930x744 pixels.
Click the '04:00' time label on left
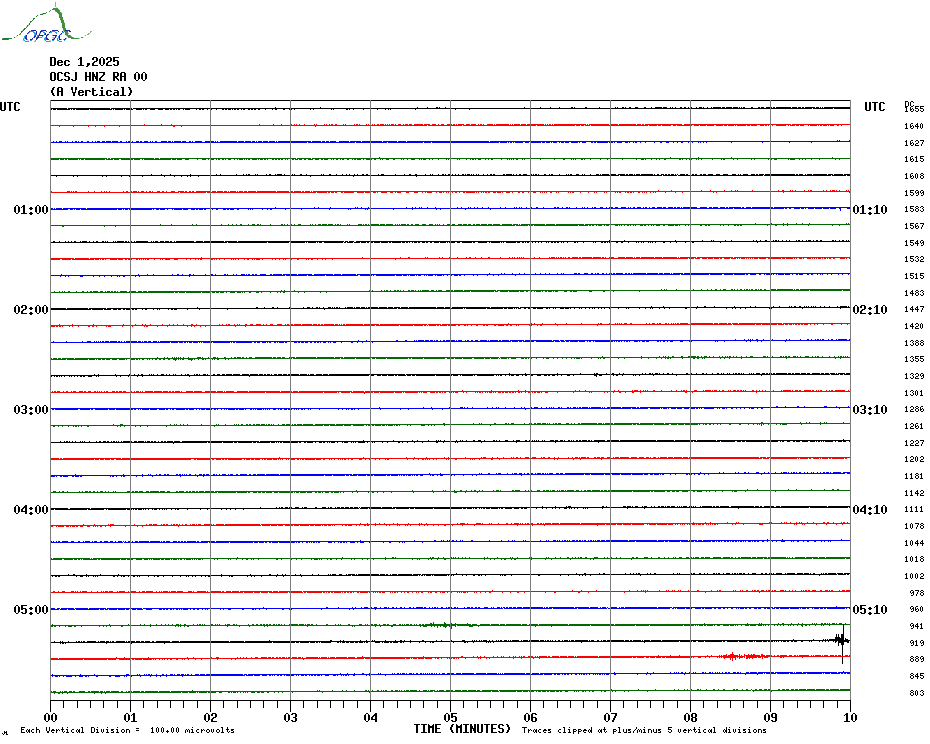(x=31, y=510)
